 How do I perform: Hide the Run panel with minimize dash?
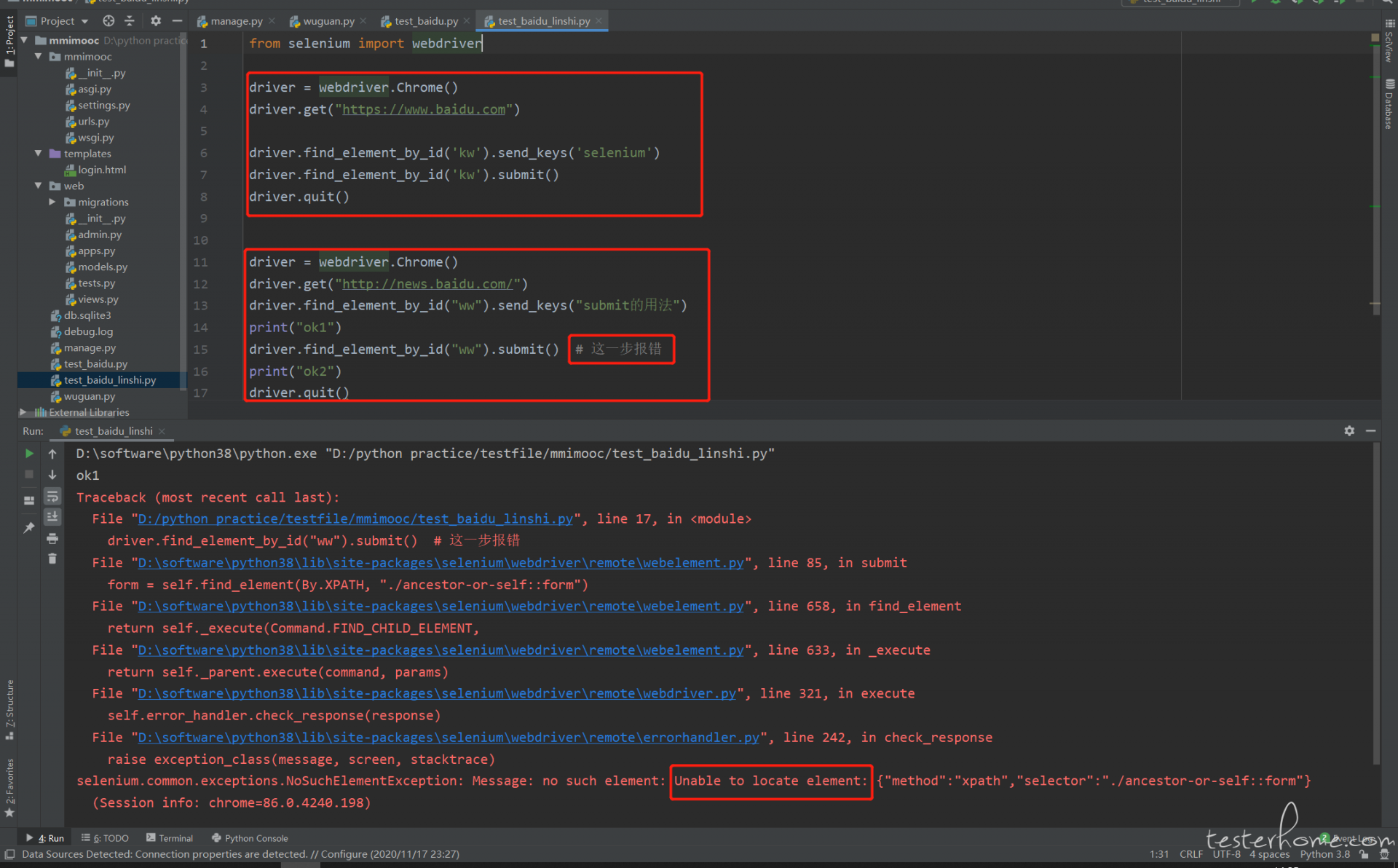1370,431
